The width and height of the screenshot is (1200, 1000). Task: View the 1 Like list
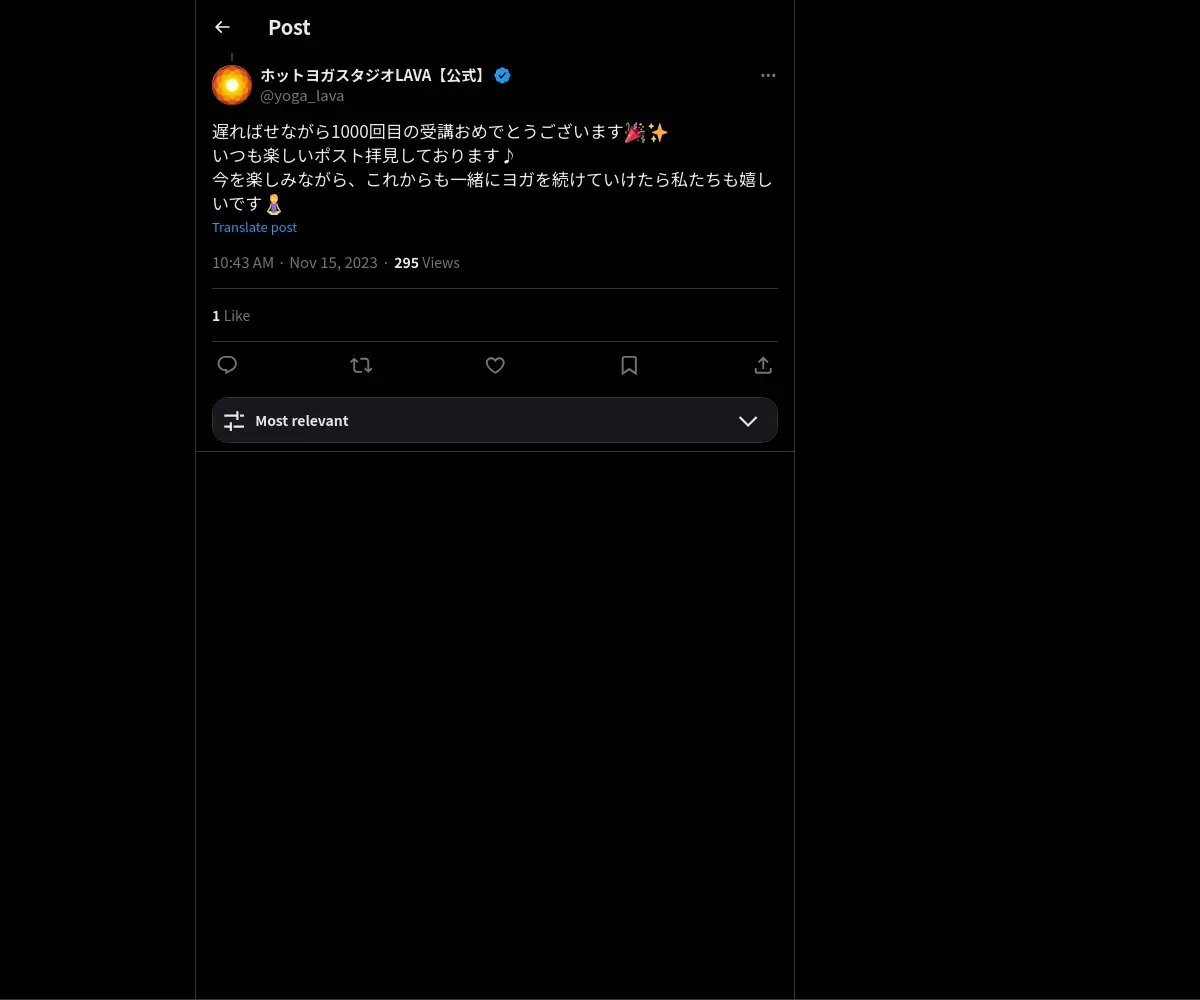(231, 315)
